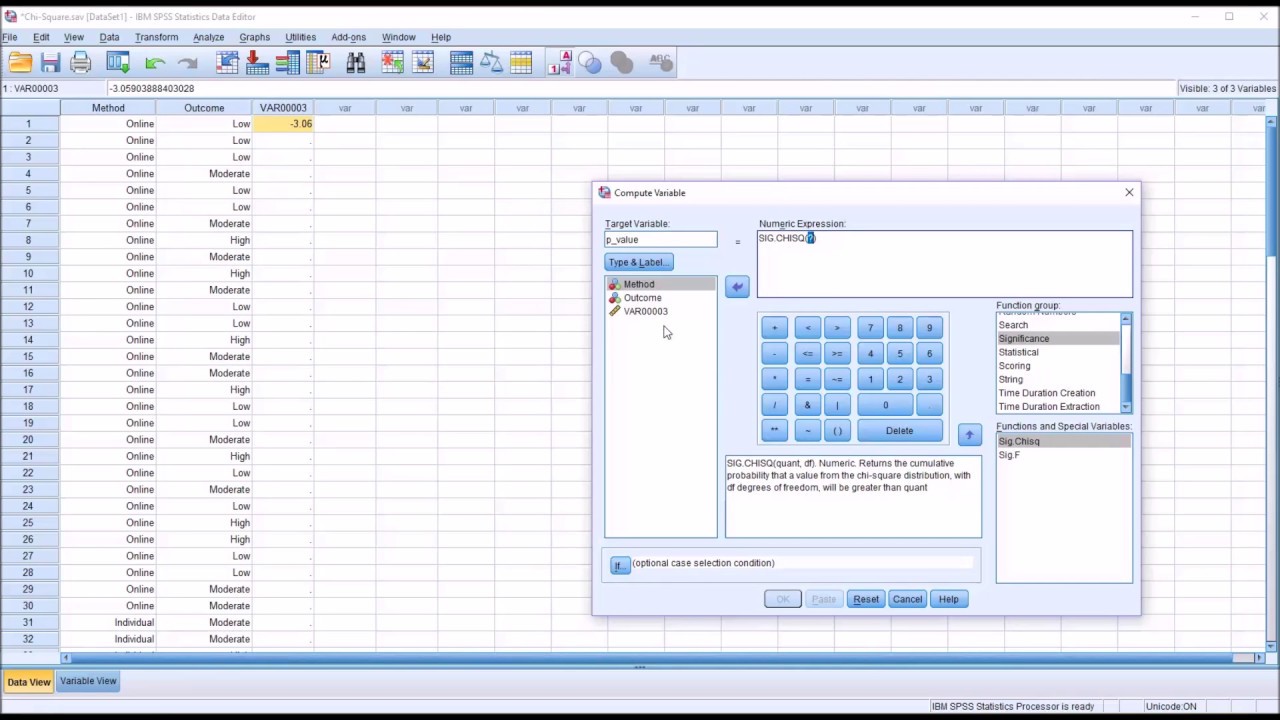Click the green Undo arrow icon
This screenshot has height=720, width=1280.
click(154, 63)
